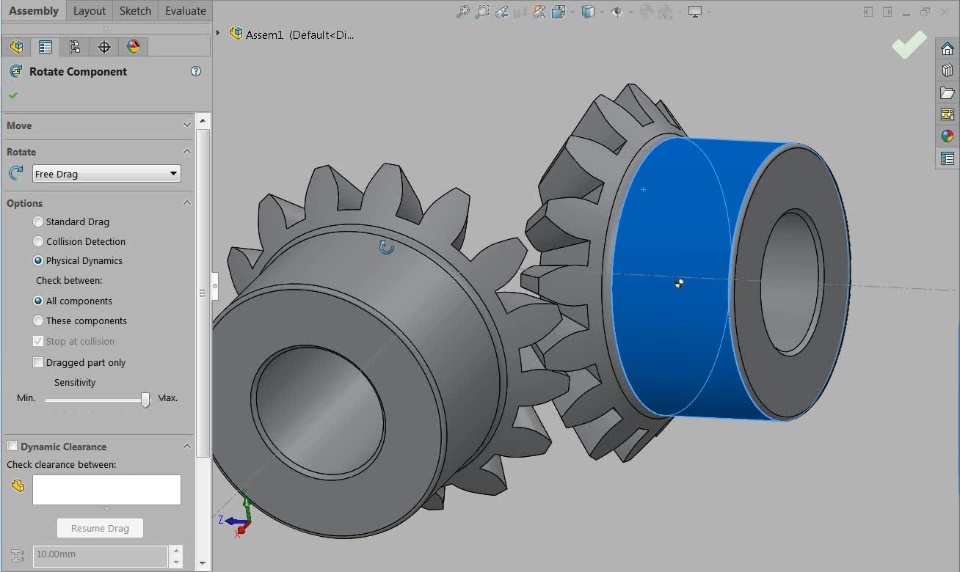Click the Zoom to Area icon
The image size is (960, 572).
coord(482,12)
